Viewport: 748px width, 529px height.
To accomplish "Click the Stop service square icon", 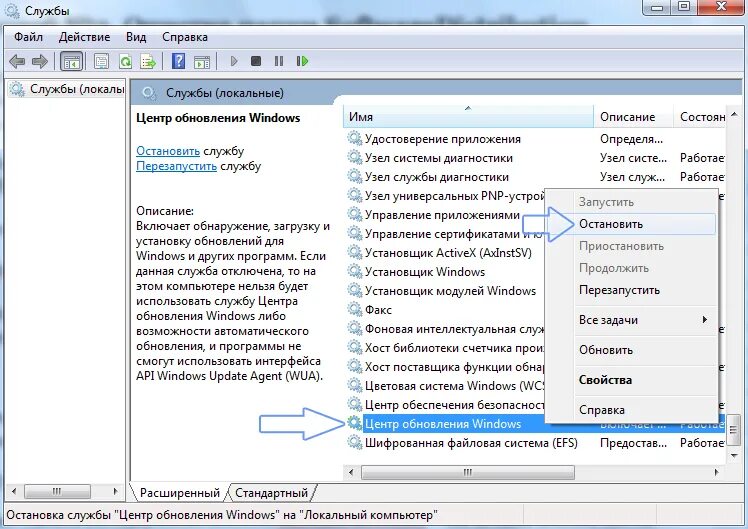I will (x=256, y=61).
